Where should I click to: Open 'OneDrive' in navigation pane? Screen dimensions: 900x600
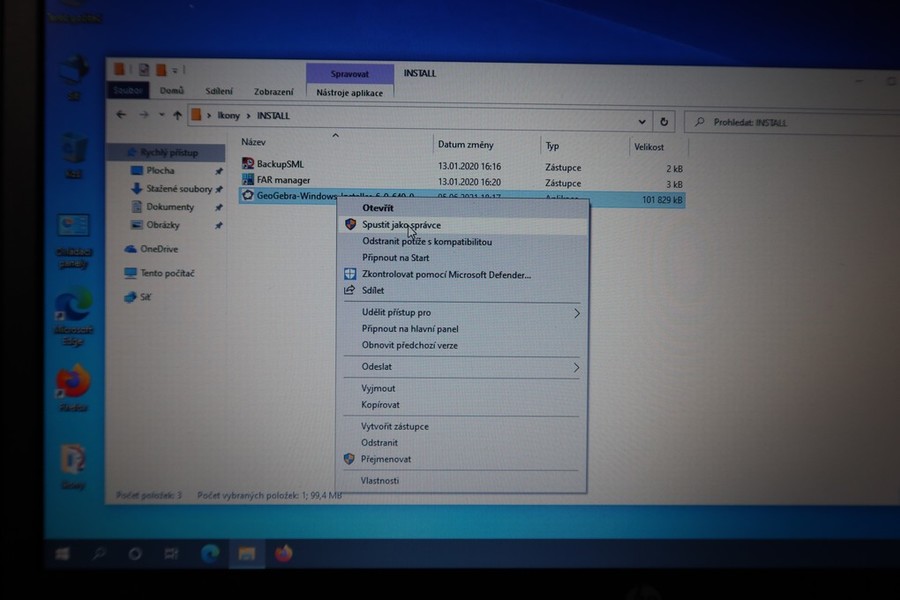click(x=159, y=249)
